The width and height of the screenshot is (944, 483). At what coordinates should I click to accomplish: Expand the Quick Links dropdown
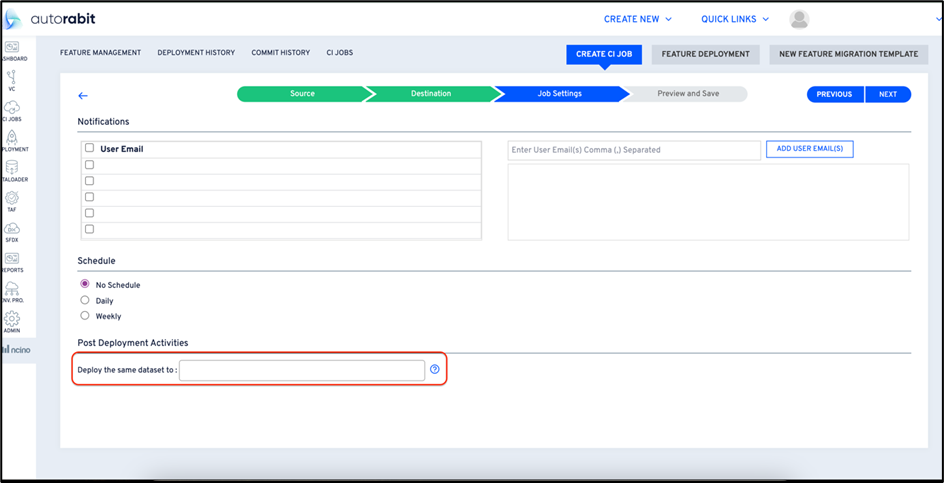pos(735,19)
